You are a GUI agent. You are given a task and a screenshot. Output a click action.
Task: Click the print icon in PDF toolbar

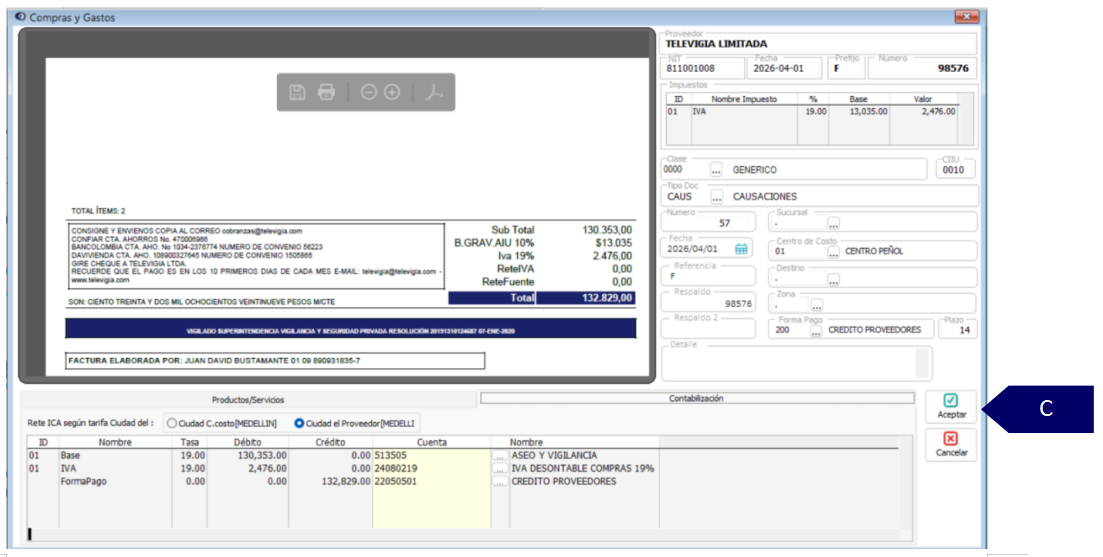click(x=326, y=92)
